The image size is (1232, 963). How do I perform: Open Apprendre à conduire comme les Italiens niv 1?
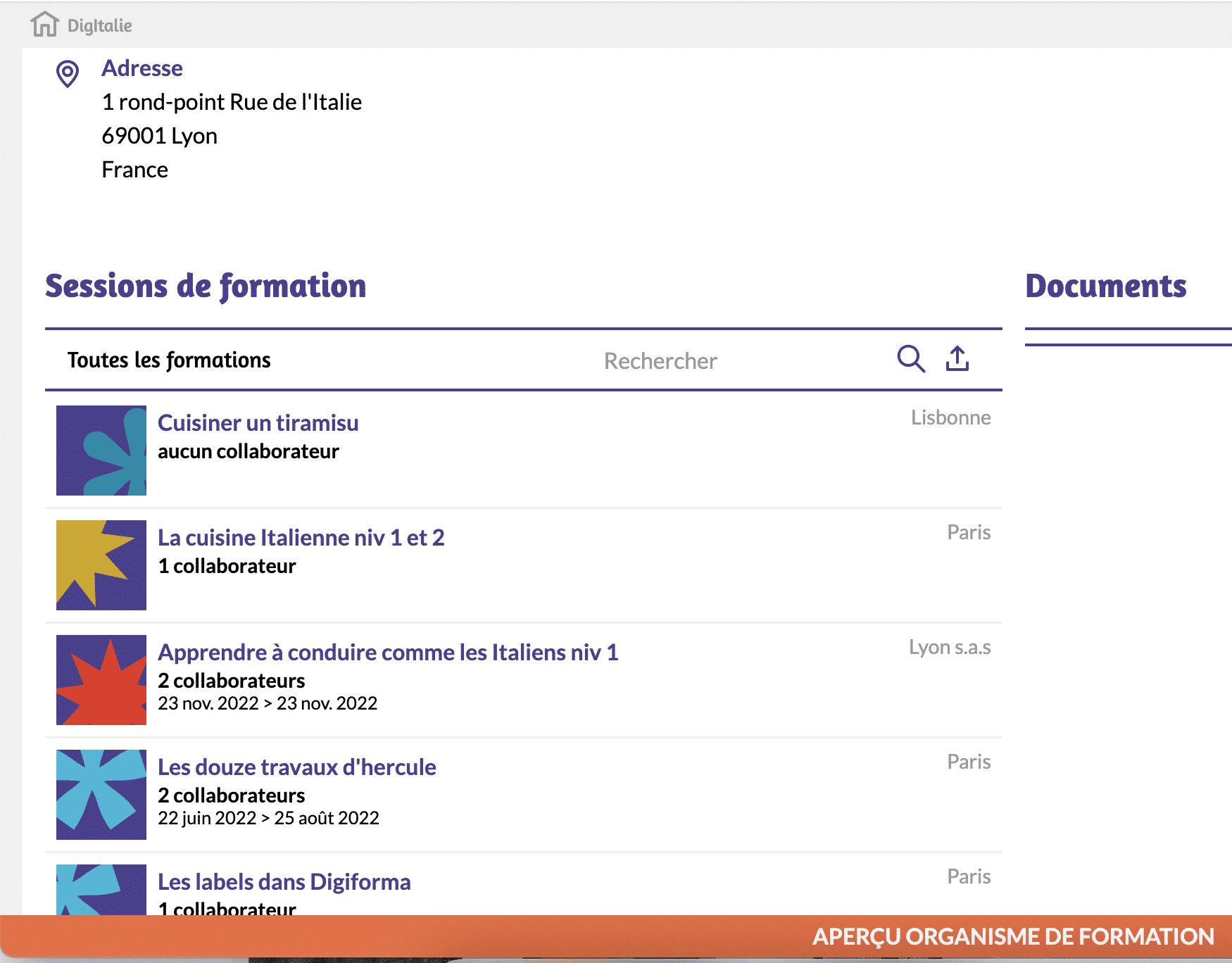tap(388, 653)
